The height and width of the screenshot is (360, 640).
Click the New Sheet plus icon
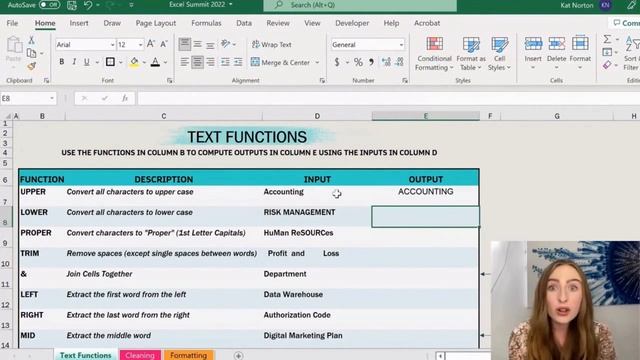[x=238, y=356]
